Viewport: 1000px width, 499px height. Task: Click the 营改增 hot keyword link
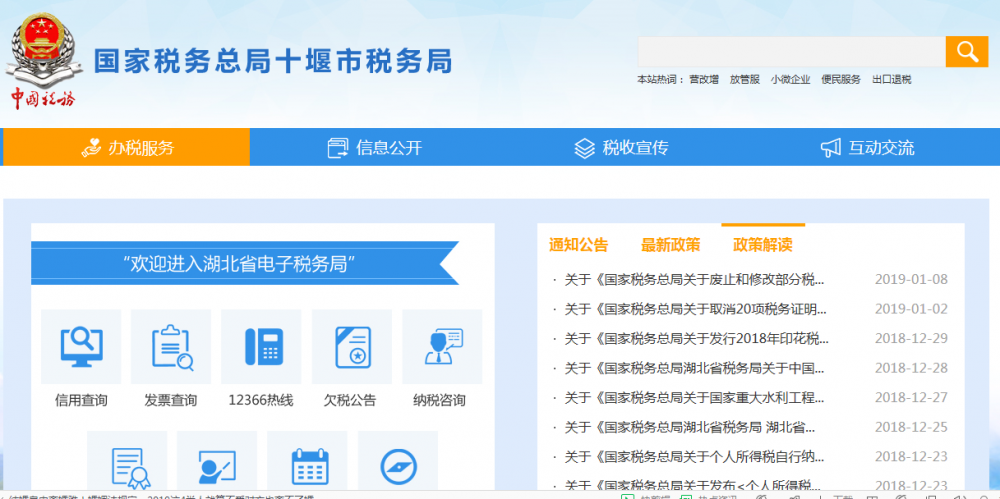pyautogui.click(x=703, y=80)
